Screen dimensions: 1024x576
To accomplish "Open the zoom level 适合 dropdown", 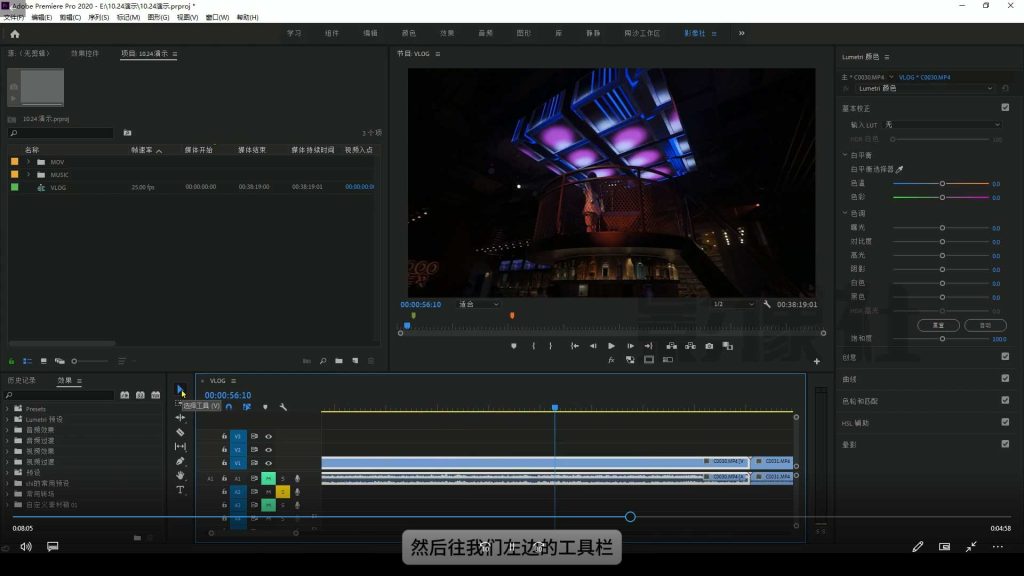I will pyautogui.click(x=479, y=304).
